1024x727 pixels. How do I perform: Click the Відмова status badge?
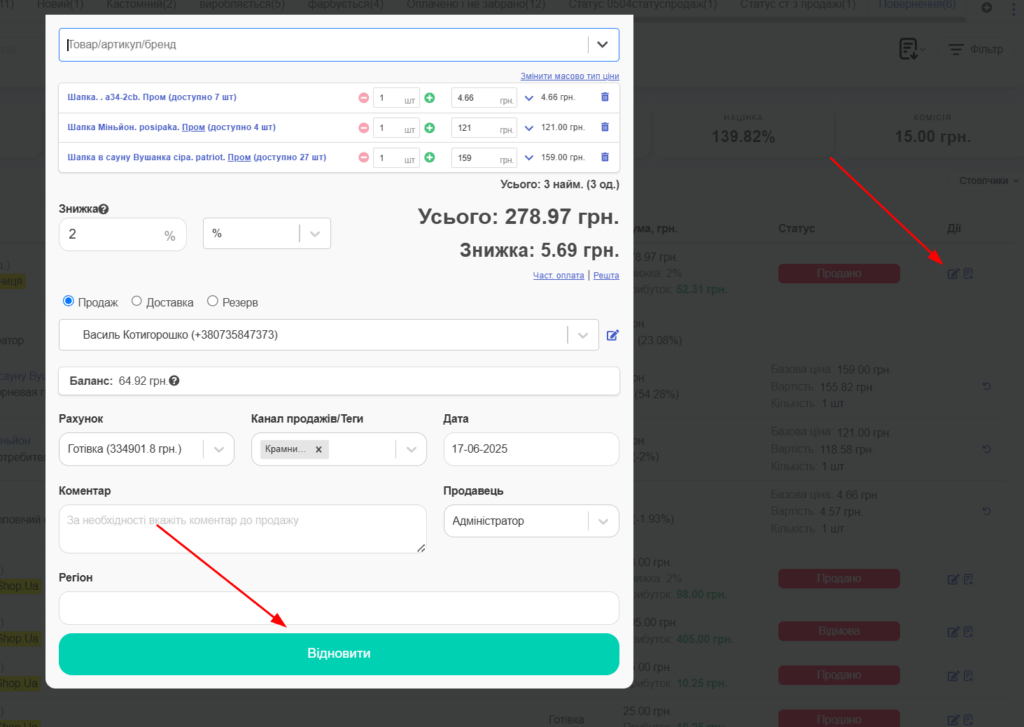click(x=839, y=632)
